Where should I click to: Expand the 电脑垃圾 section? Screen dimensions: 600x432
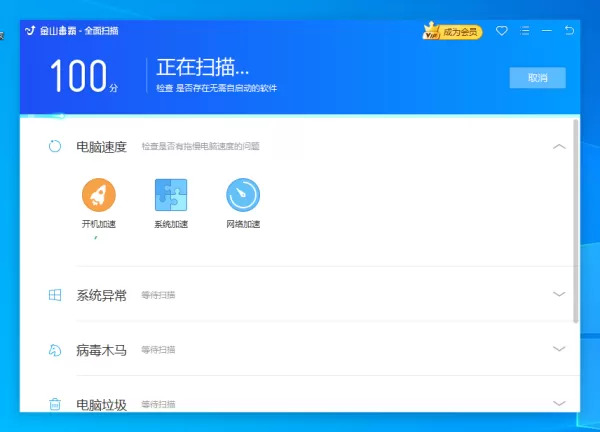click(559, 403)
